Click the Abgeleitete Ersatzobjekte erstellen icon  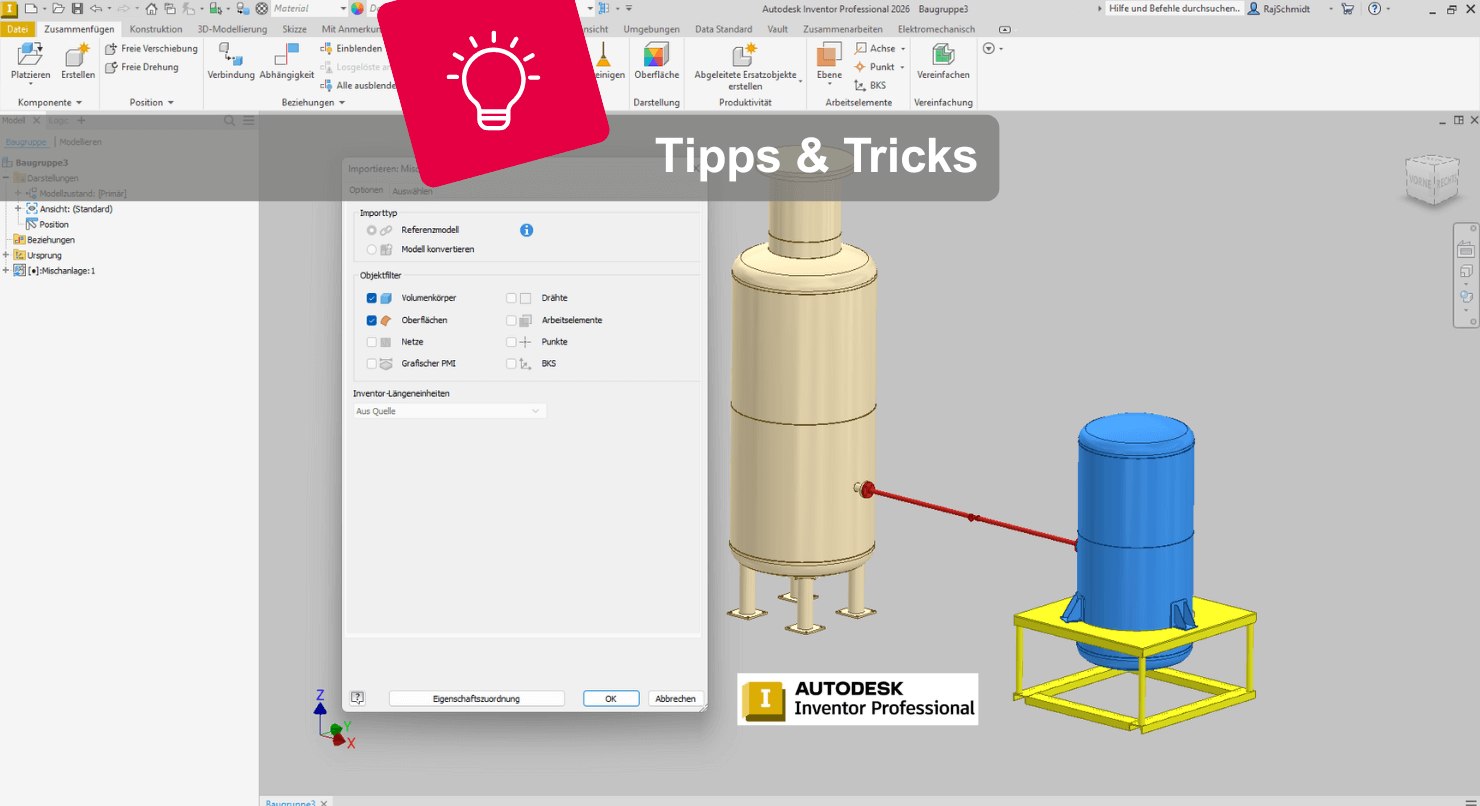(745, 55)
